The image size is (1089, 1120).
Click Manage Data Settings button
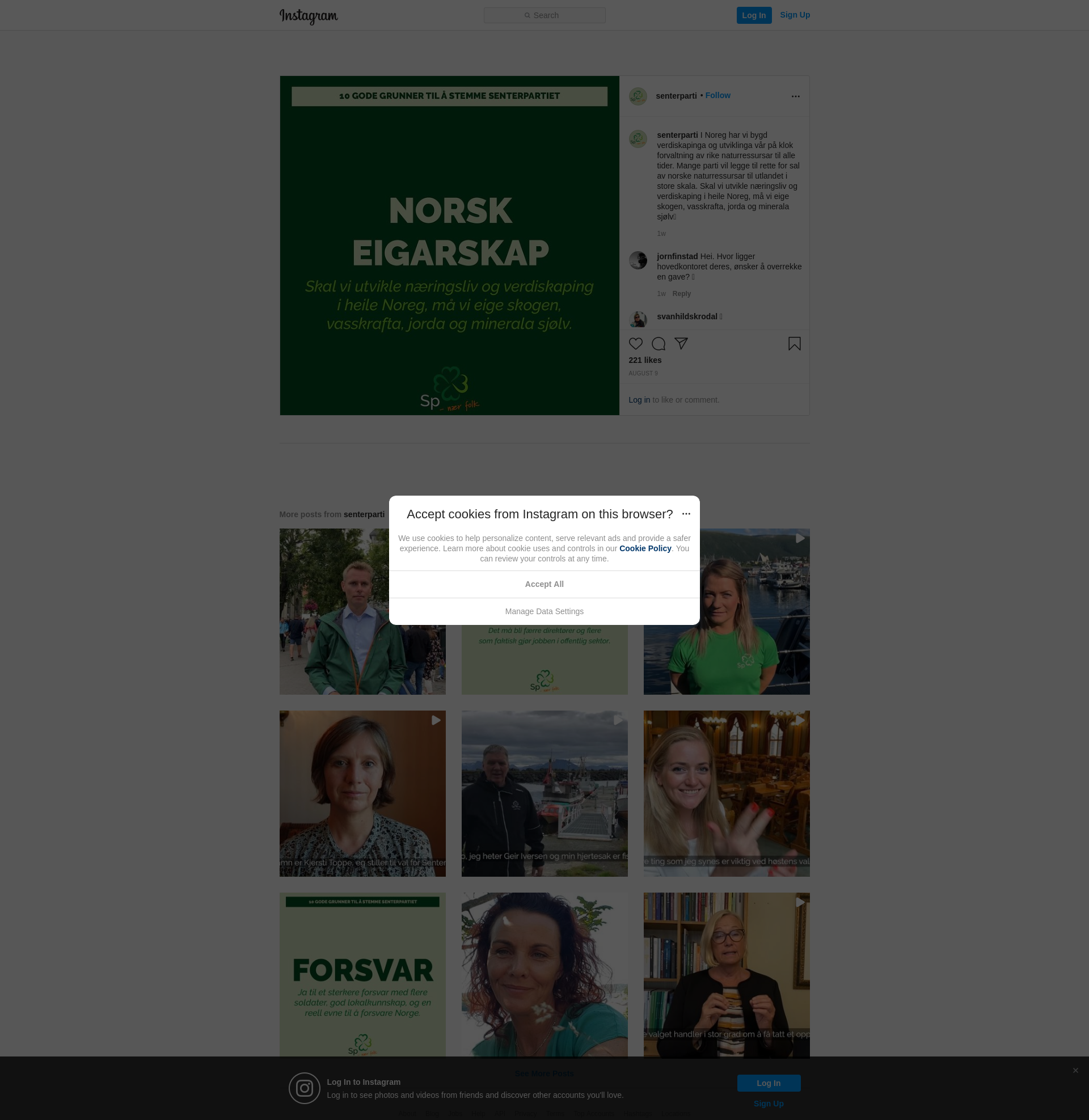544,612
